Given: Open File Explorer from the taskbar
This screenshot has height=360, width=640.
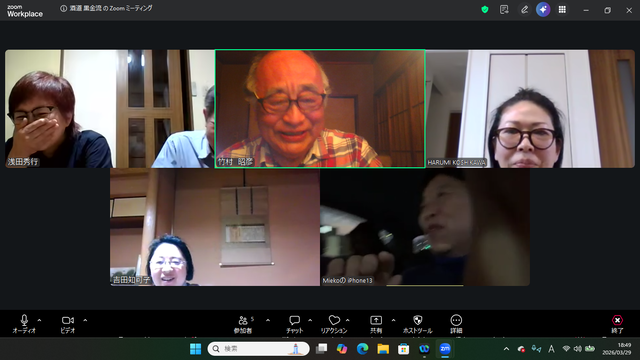Looking at the screenshot, I should (x=383, y=349).
